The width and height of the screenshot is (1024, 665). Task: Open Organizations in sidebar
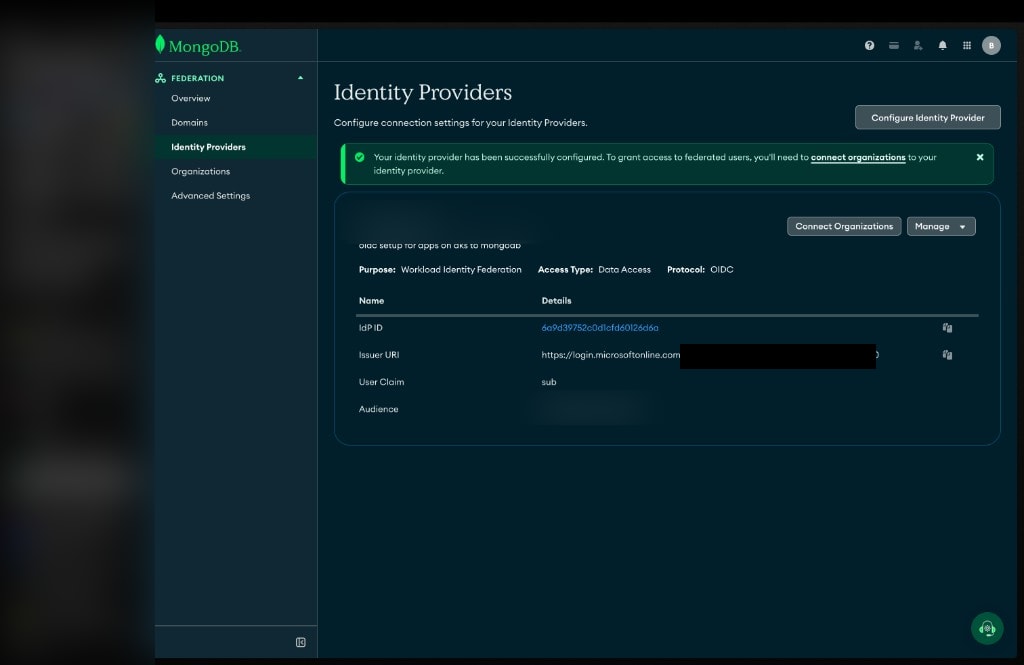click(x=200, y=171)
